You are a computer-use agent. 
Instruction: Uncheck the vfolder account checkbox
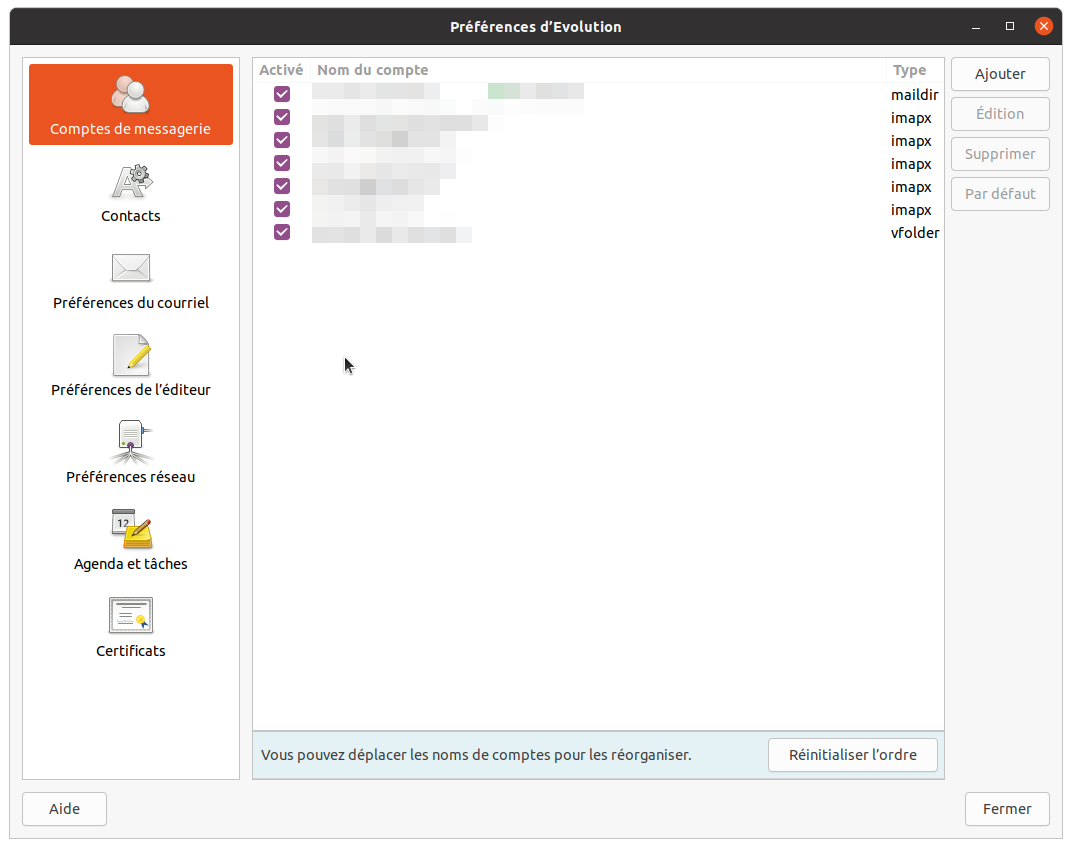click(x=282, y=232)
